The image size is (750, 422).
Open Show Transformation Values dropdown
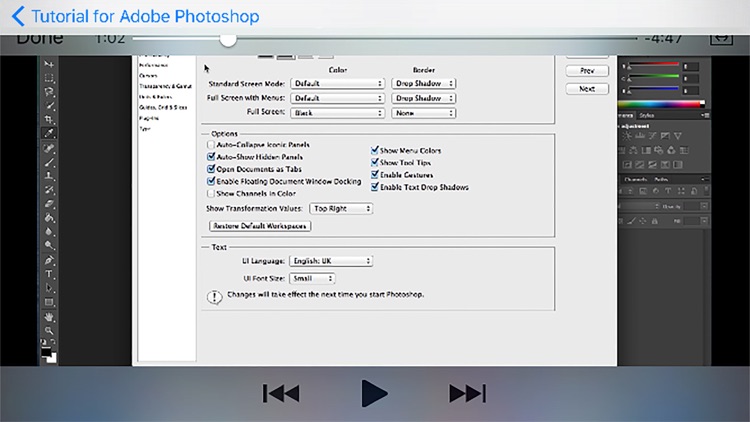click(x=341, y=209)
